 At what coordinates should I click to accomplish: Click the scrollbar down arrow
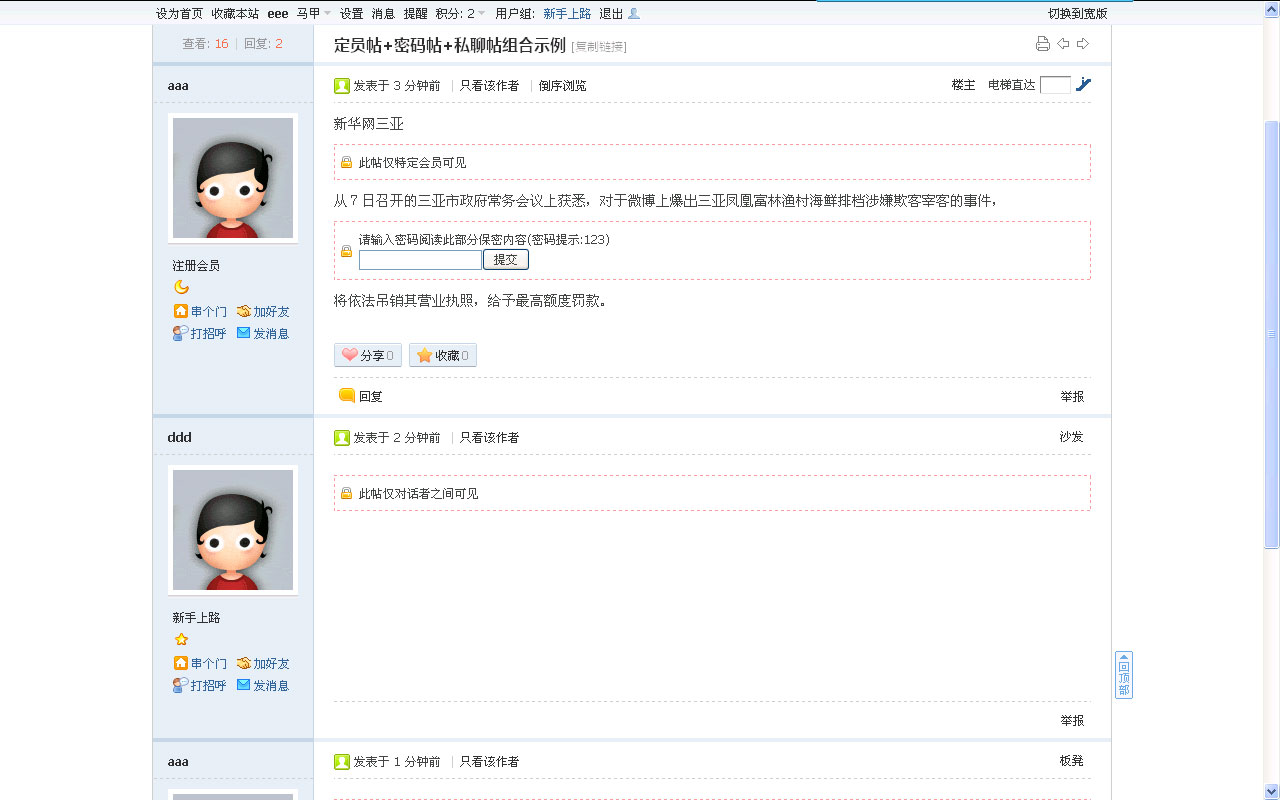(x=1272, y=791)
